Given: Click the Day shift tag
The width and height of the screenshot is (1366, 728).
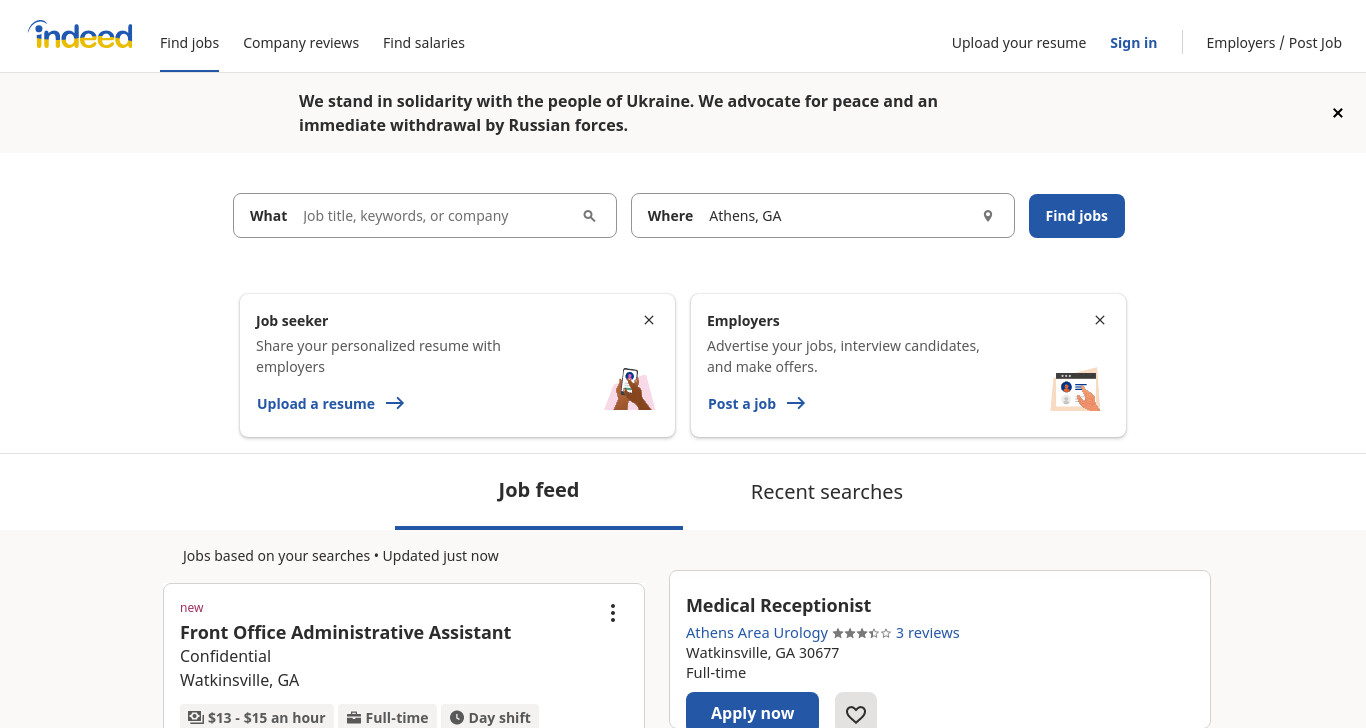Looking at the screenshot, I should coord(490,717).
